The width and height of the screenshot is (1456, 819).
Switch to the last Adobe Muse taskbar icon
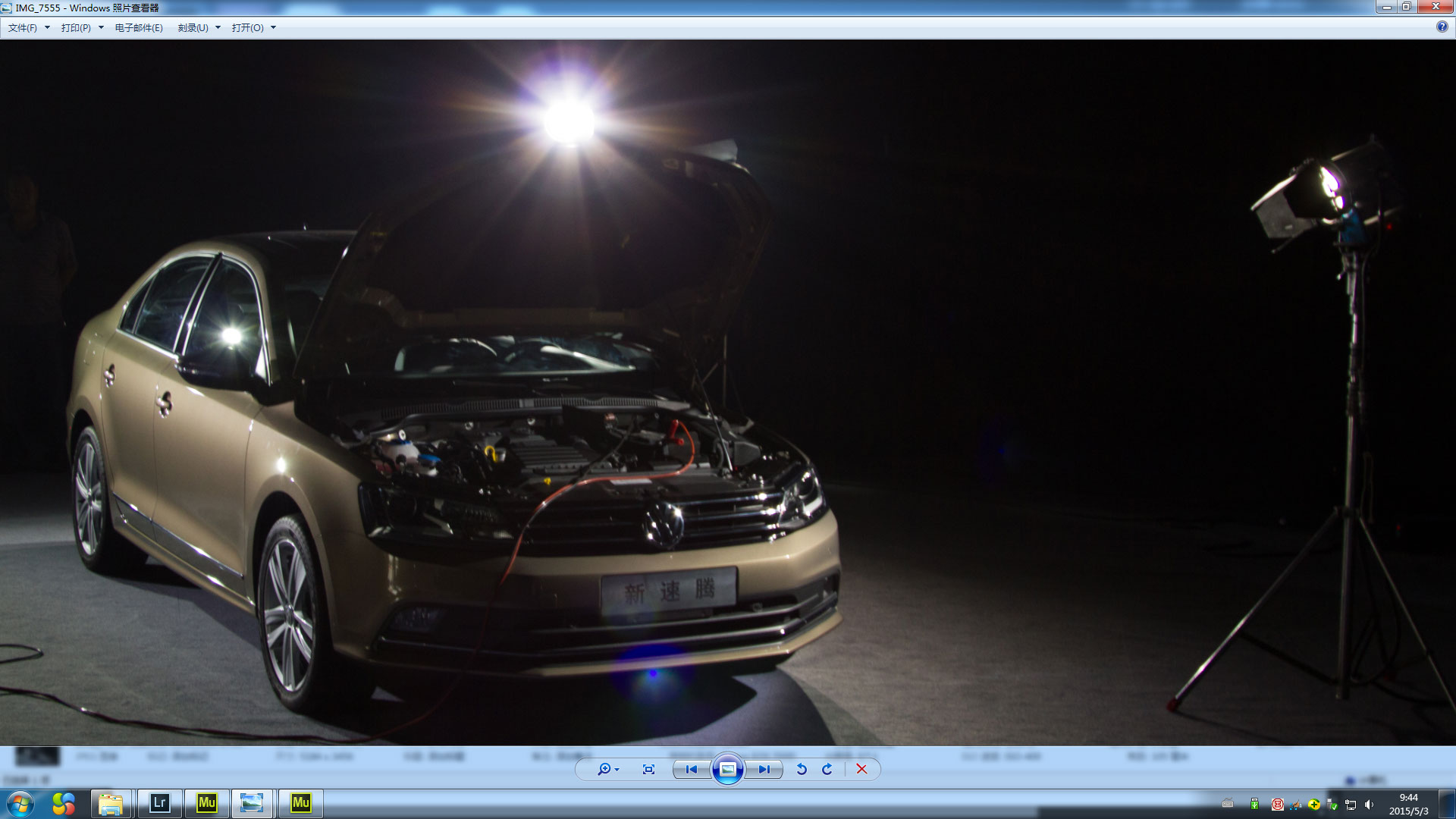300,803
